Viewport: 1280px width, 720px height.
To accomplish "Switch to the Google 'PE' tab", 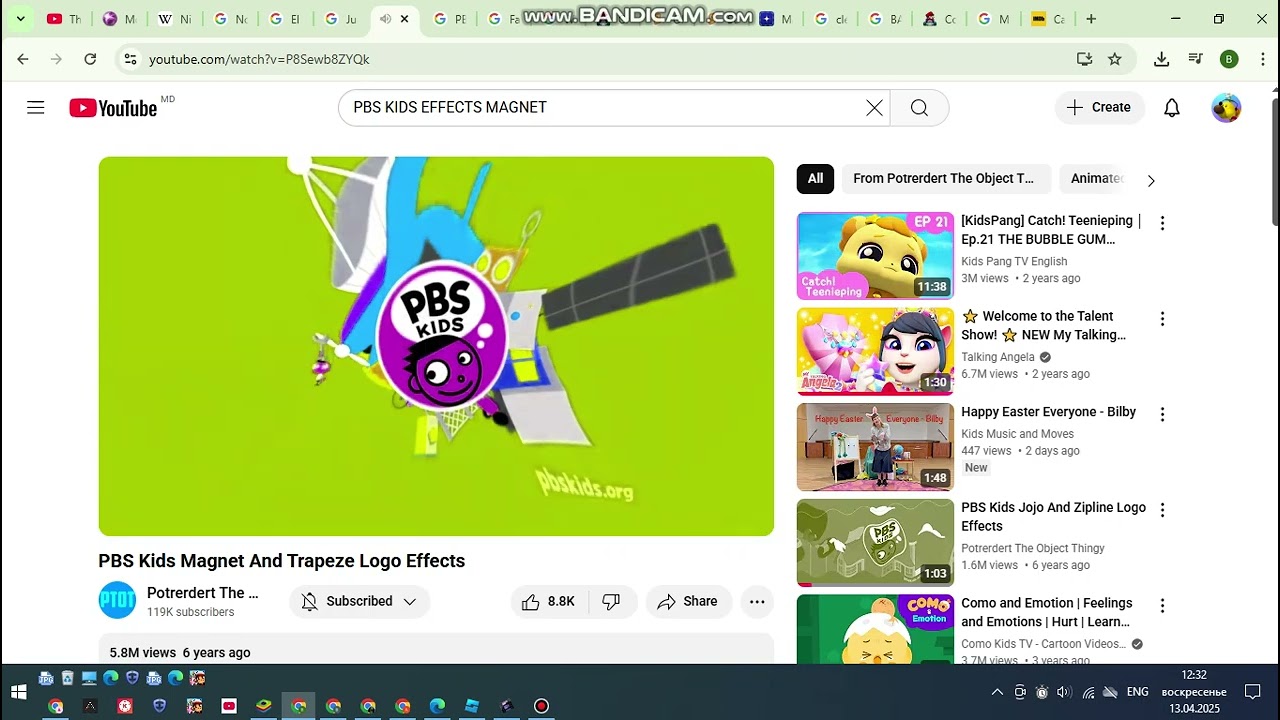I will tap(450, 19).
